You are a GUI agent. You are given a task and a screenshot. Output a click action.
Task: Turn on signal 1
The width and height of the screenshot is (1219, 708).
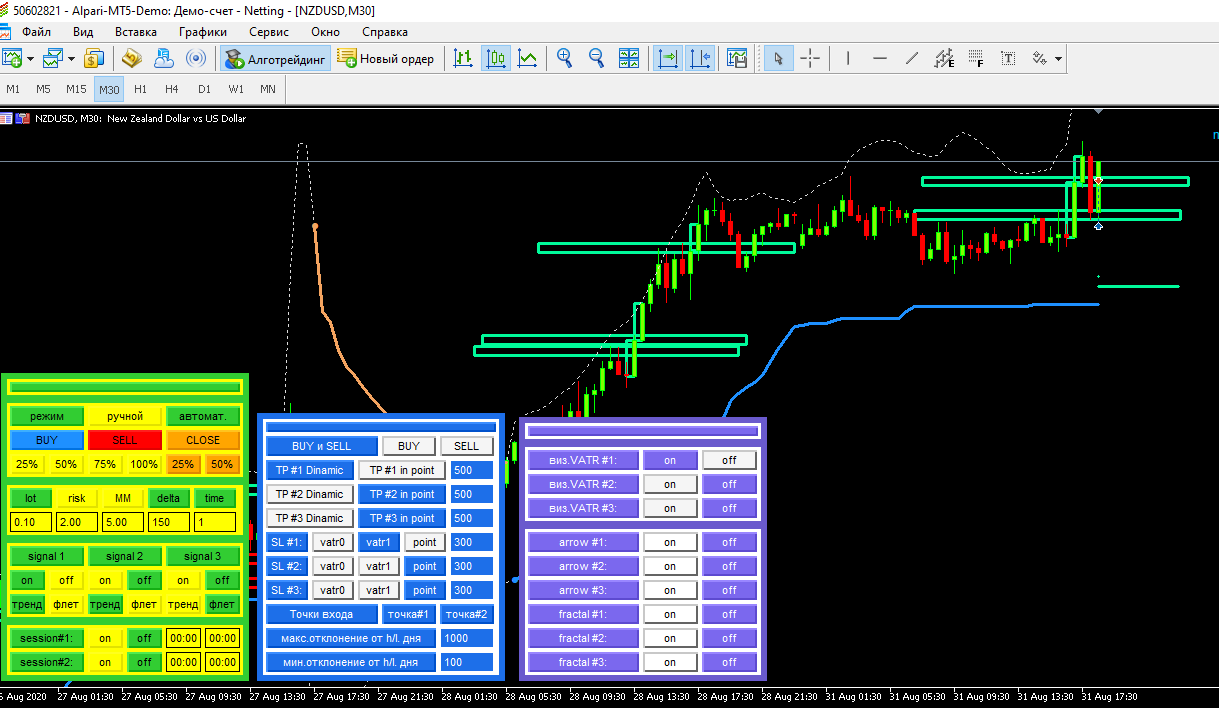click(x=27, y=580)
